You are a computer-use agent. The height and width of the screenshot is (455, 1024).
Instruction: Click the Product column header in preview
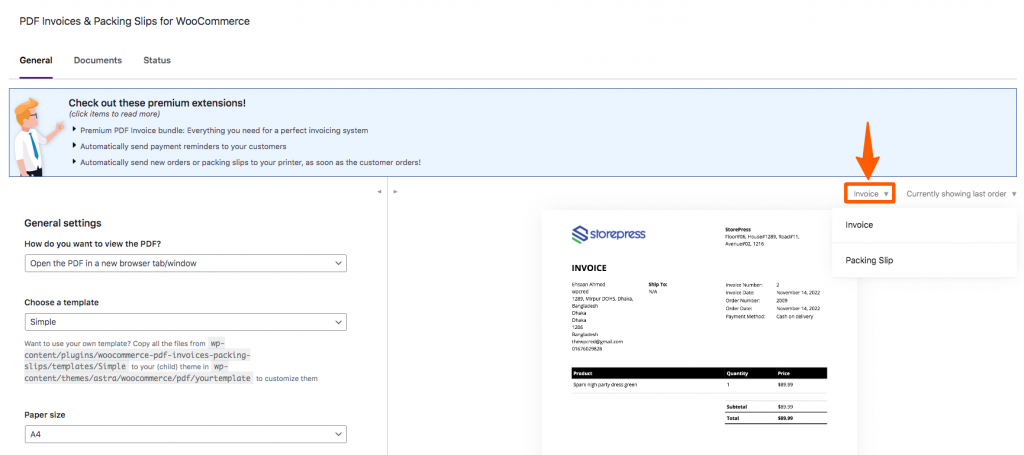(584, 374)
